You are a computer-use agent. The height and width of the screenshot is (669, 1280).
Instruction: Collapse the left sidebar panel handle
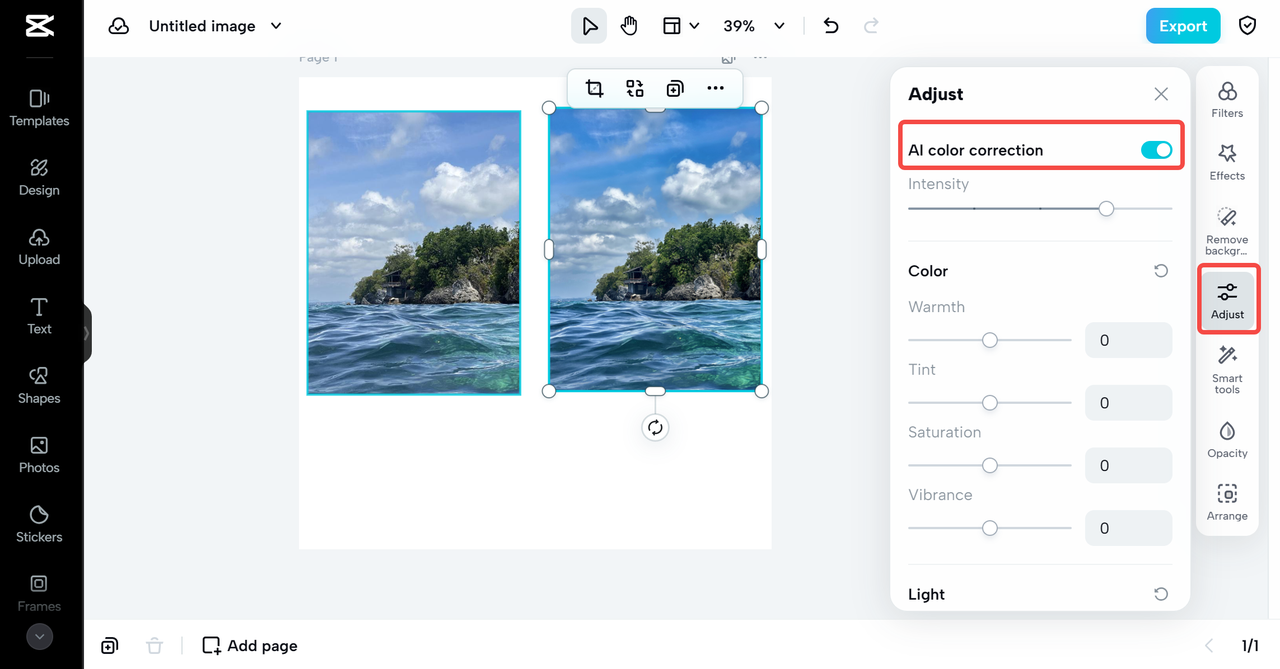tap(87, 333)
